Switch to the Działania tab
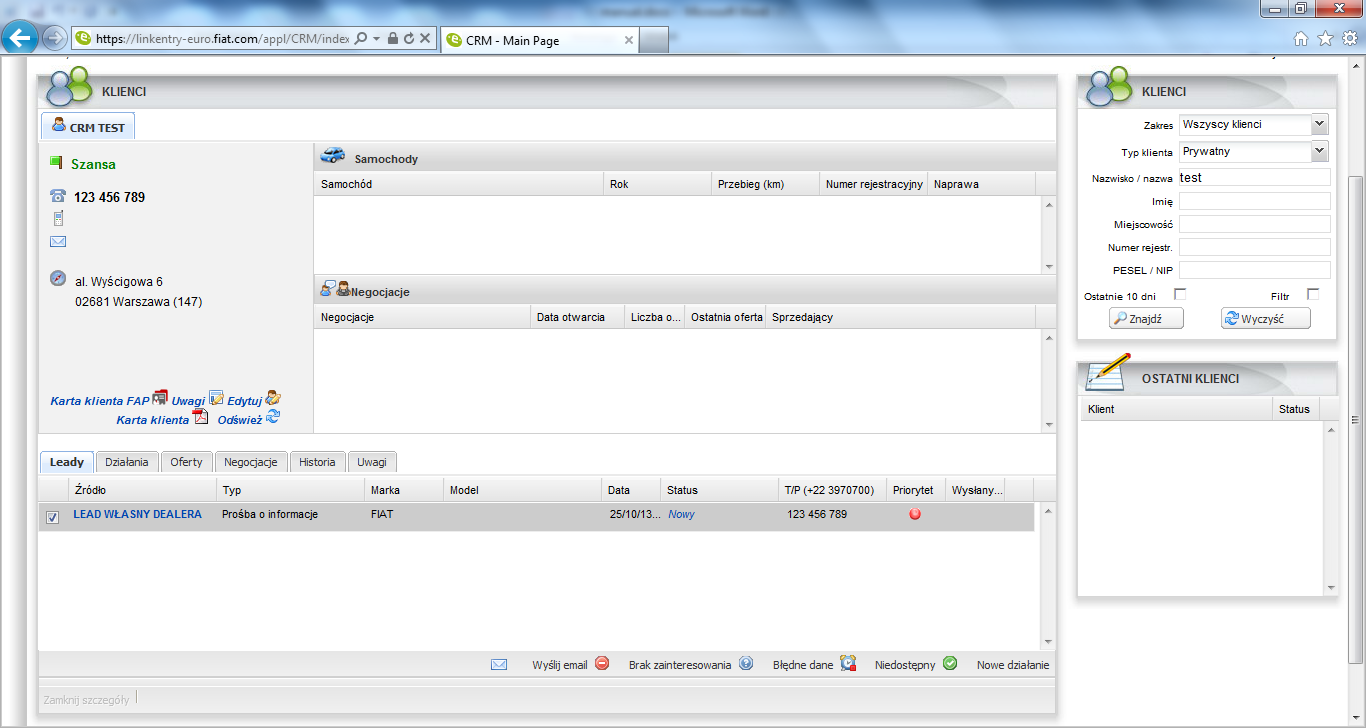Viewport: 1366px width, 728px height. coord(127,462)
